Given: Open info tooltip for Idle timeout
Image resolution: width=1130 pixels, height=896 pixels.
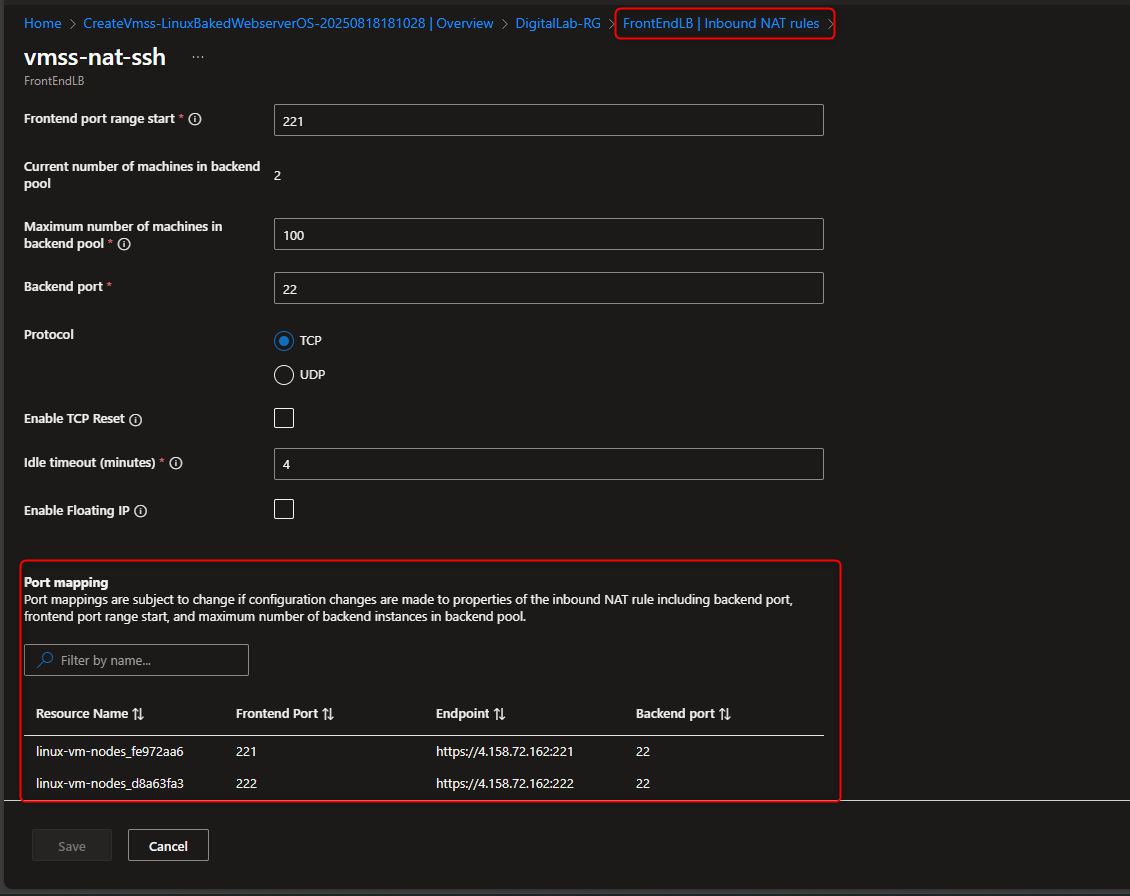Looking at the screenshot, I should click(x=175, y=462).
